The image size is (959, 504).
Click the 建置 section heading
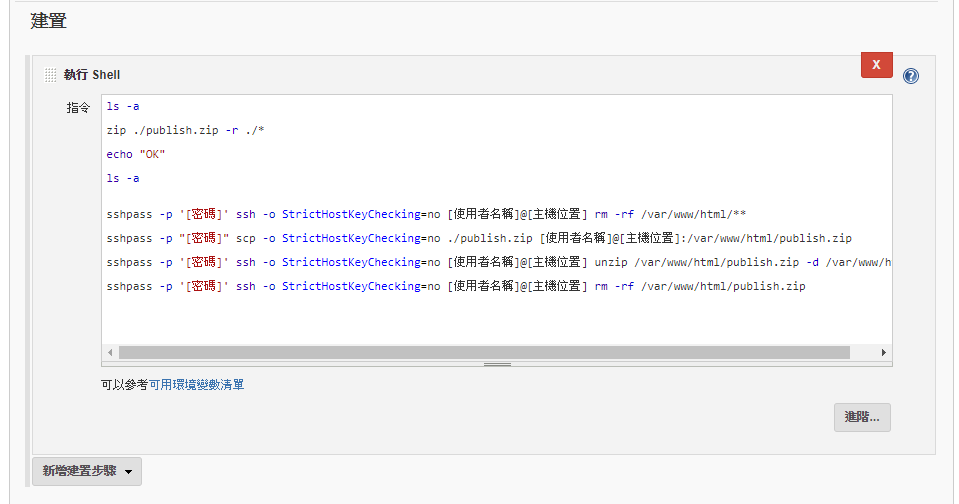48,21
